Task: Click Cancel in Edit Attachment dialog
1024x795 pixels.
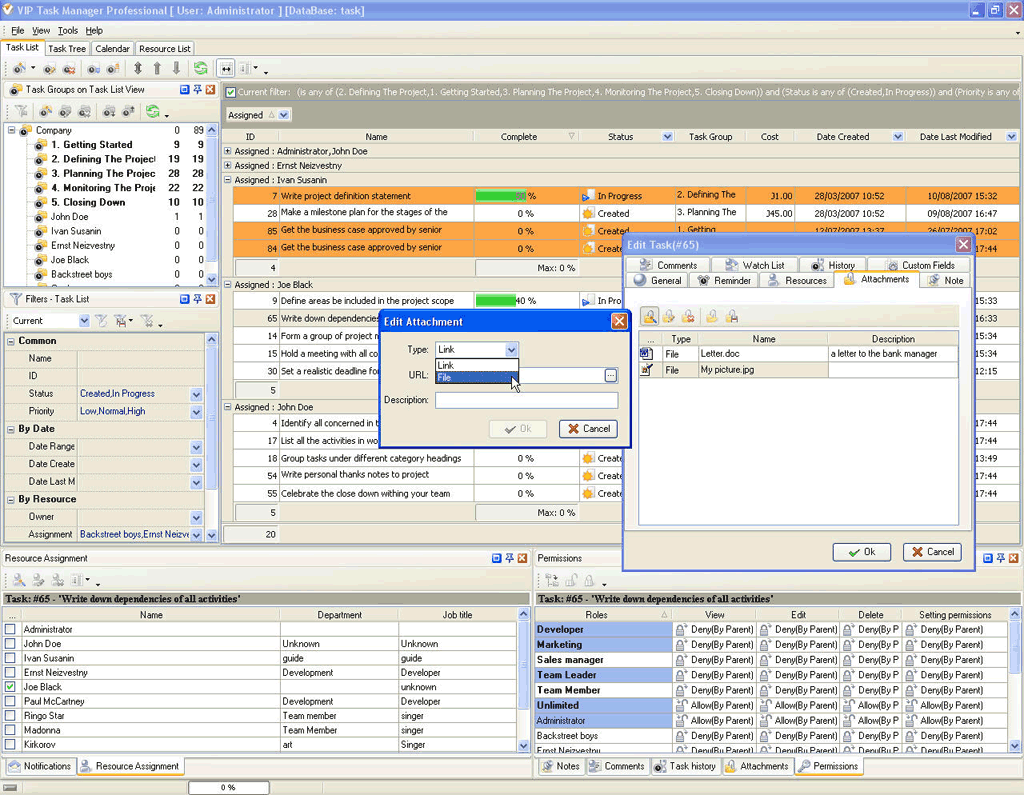Action: (588, 429)
